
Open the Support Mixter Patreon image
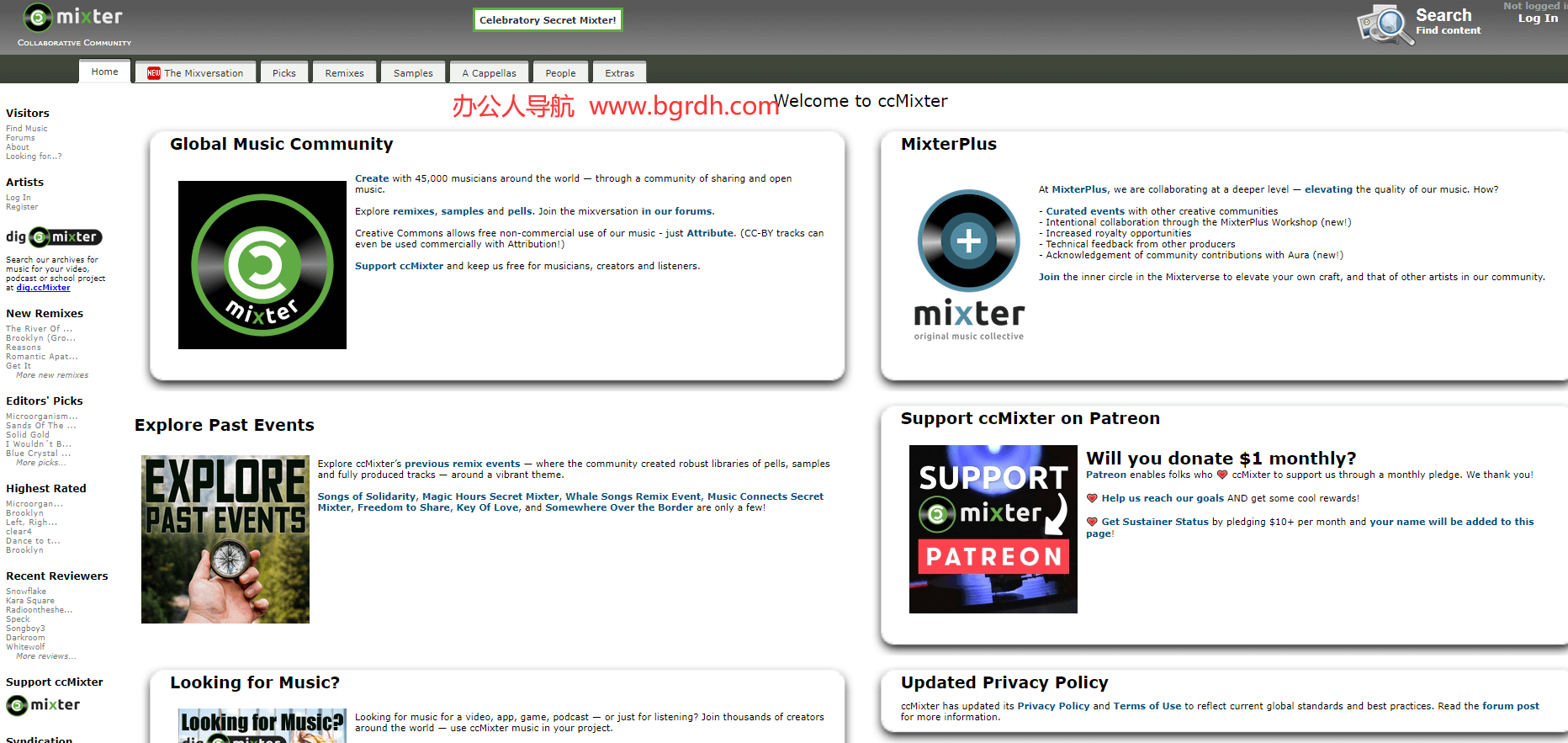pos(993,529)
